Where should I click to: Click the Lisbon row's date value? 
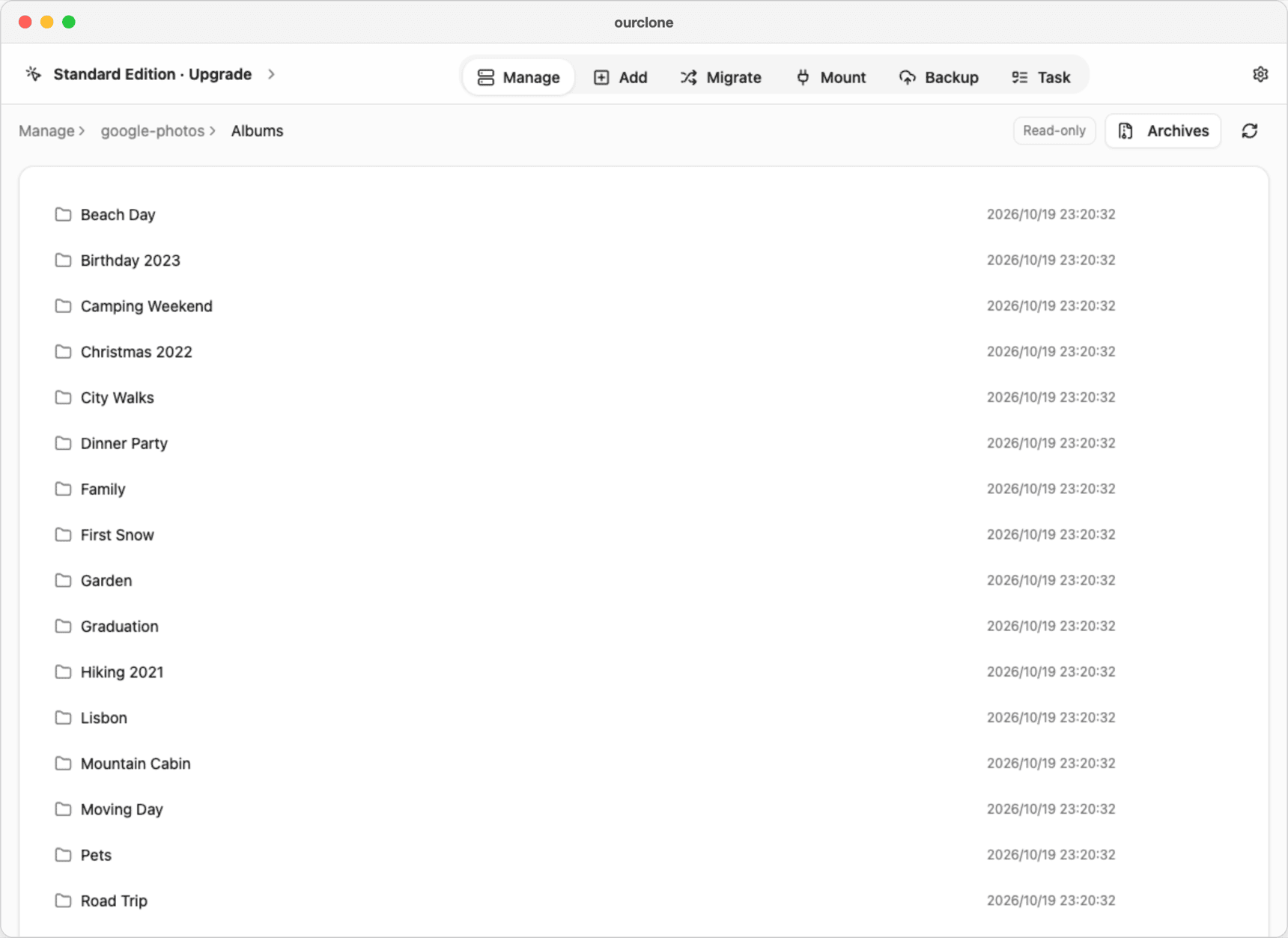pyautogui.click(x=1051, y=717)
